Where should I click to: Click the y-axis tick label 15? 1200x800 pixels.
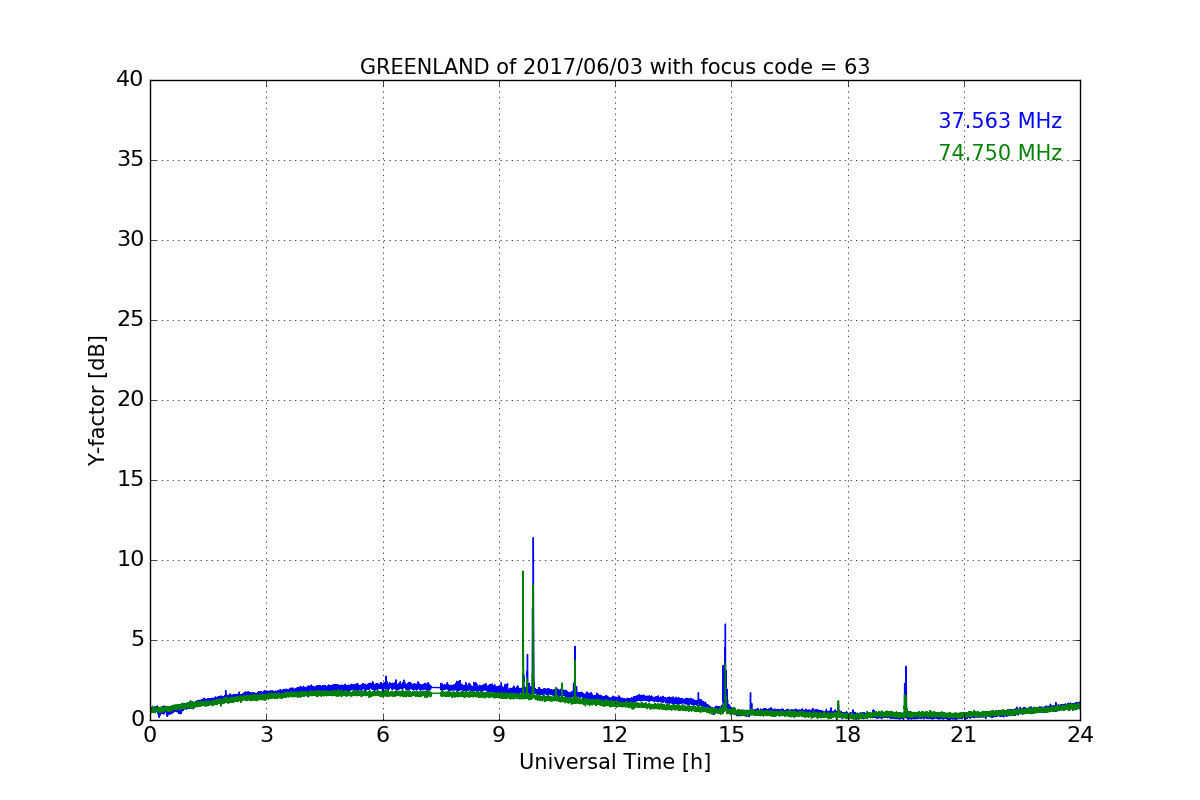click(x=130, y=479)
